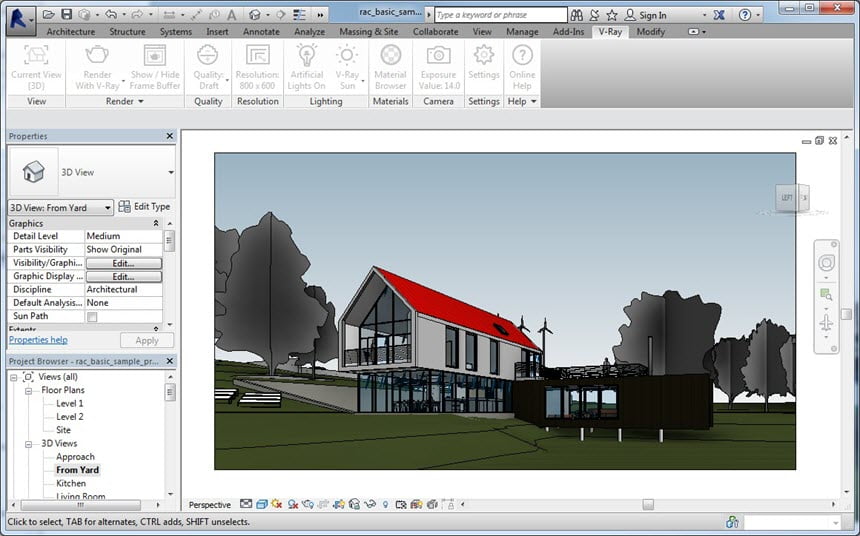Viewport: 860px width, 536px height.
Task: Expand the quick access toolbar overflow arrows
Action: [320, 15]
